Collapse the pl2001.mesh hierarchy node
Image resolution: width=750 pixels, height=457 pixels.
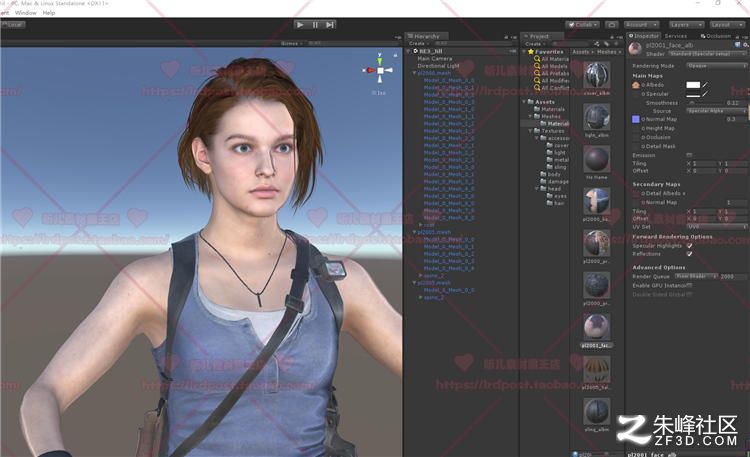tap(414, 232)
